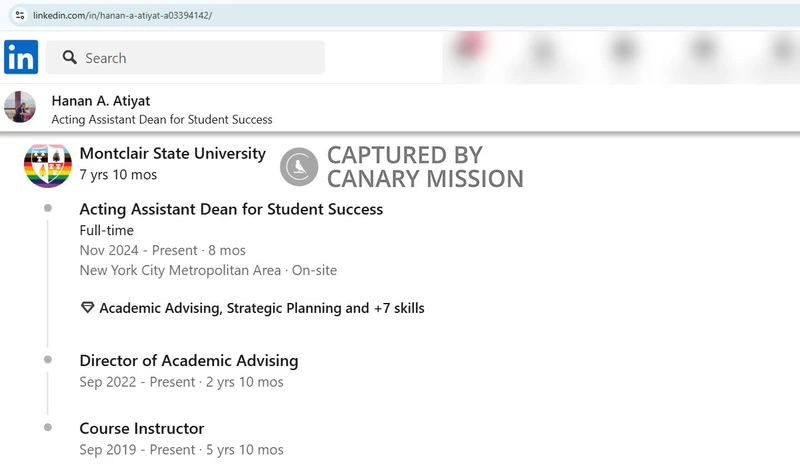Viewport: 800px width, 471px height.
Task: Click the Full-time employment type text
Action: coord(107,230)
